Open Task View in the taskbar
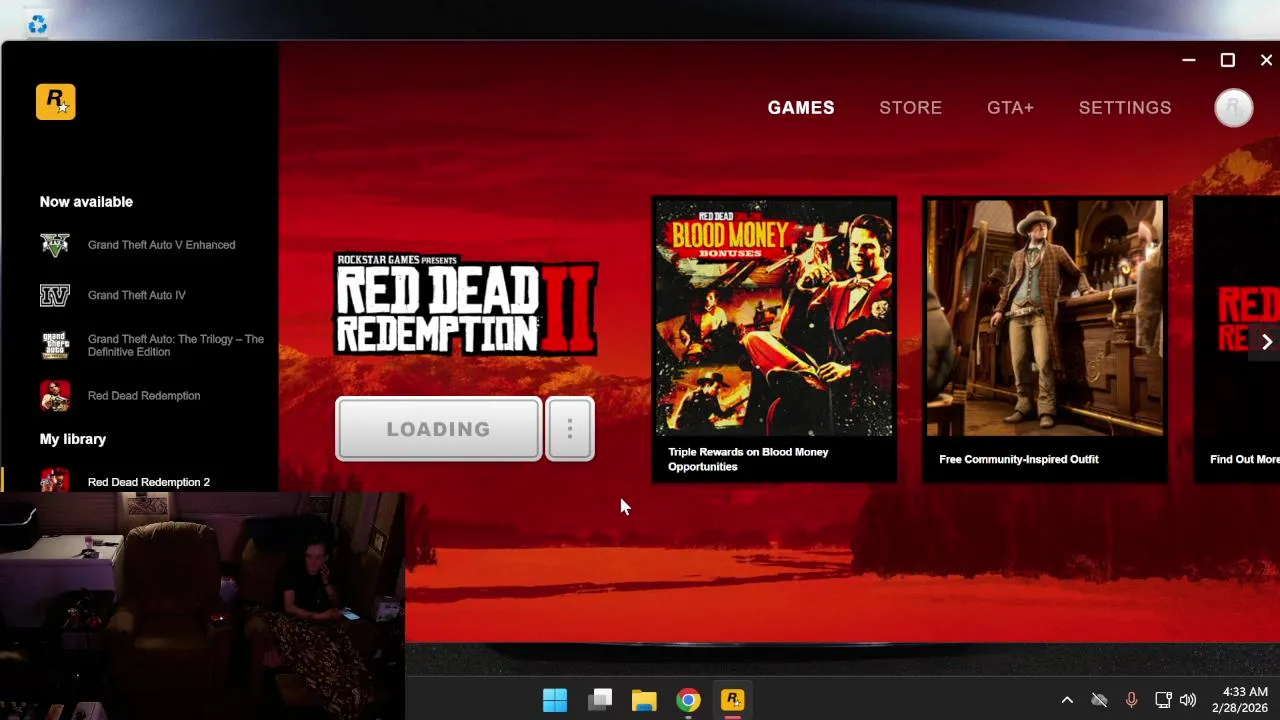Screen dimensions: 1280x720 600,700
